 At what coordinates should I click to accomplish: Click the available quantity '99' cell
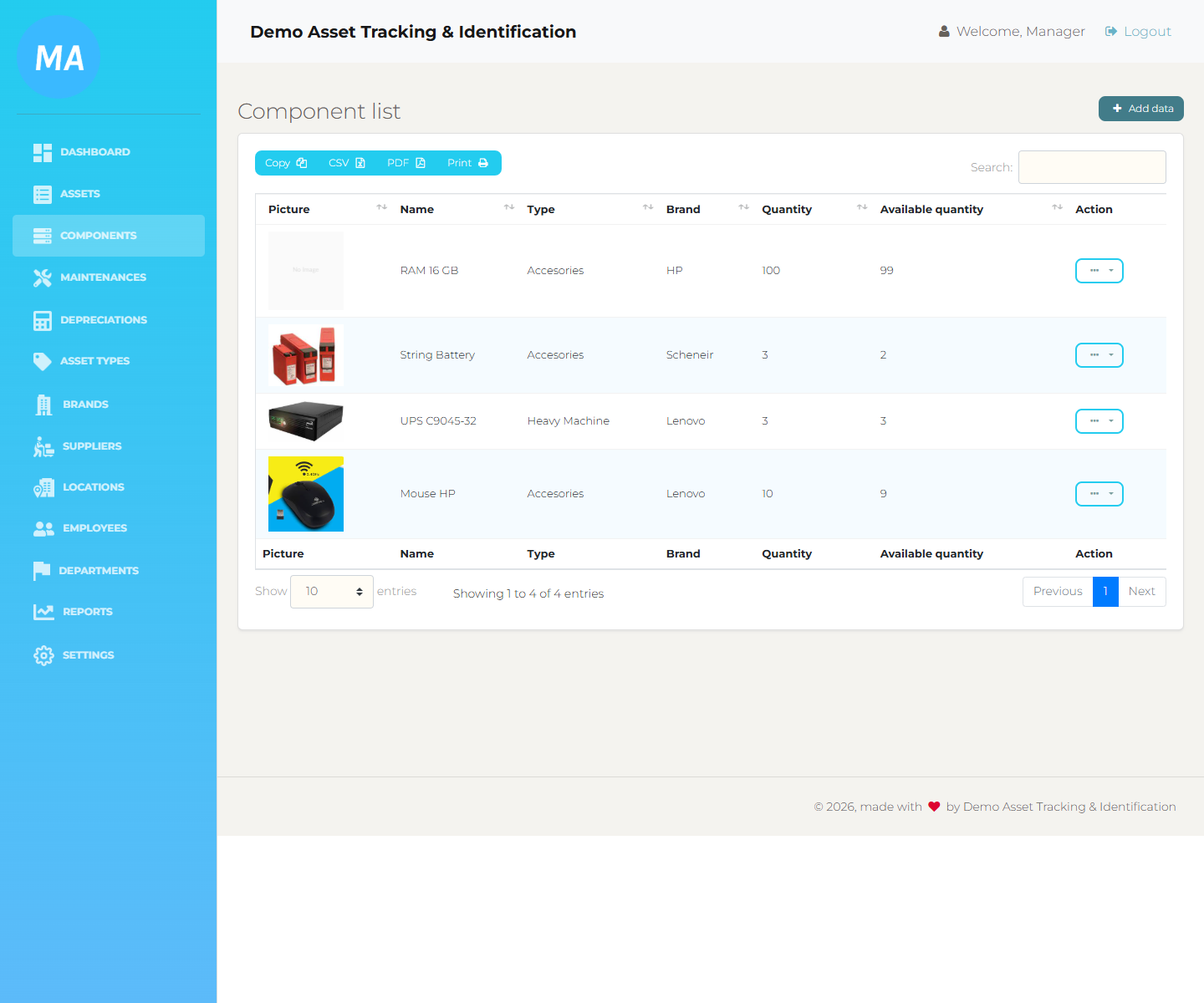coord(887,271)
